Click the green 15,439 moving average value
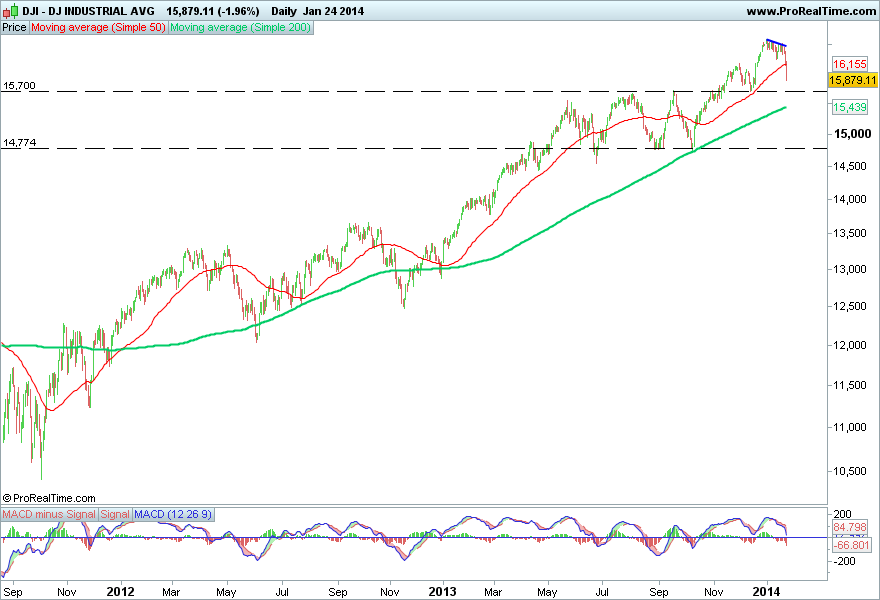The height and width of the screenshot is (600, 880). pyautogui.click(x=849, y=107)
